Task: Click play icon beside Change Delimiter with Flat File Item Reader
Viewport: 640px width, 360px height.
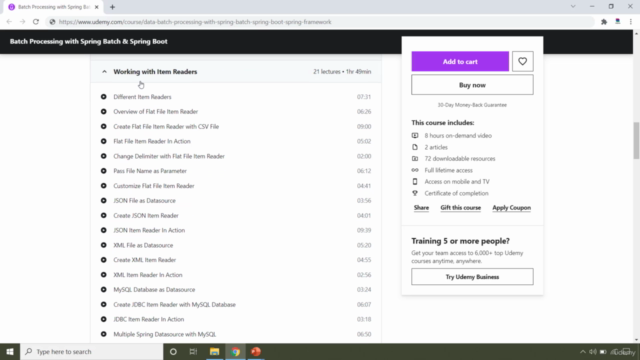Action: pyautogui.click(x=104, y=156)
